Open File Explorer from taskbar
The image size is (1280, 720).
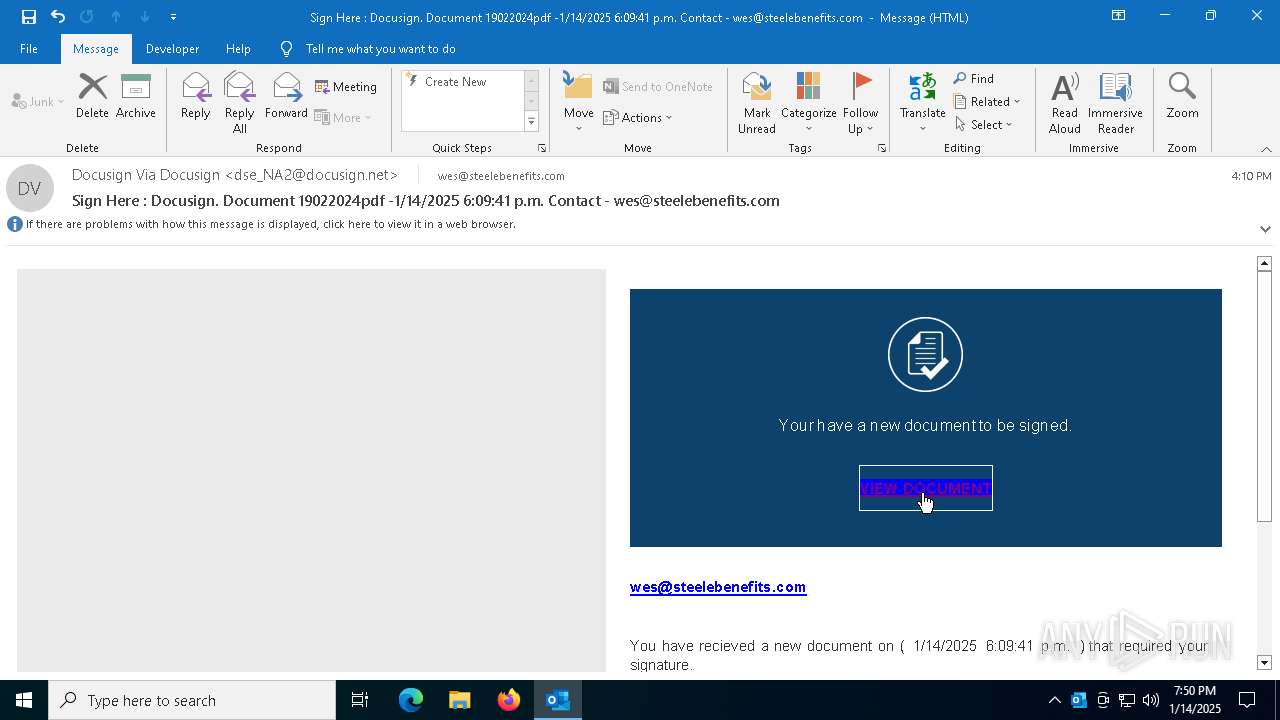(x=459, y=700)
